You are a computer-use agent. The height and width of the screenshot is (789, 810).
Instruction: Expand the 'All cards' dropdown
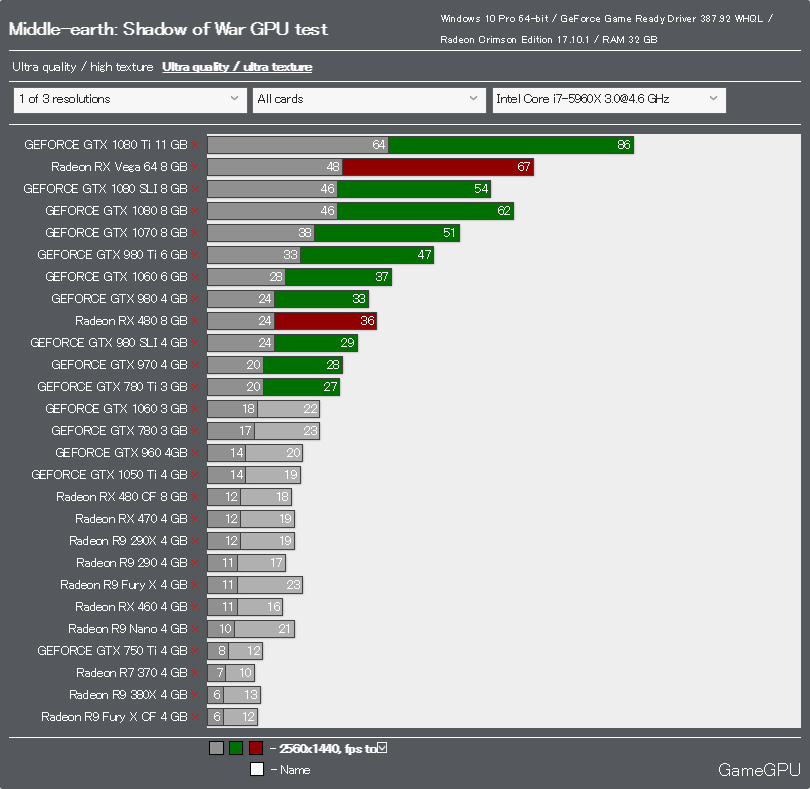pos(369,99)
